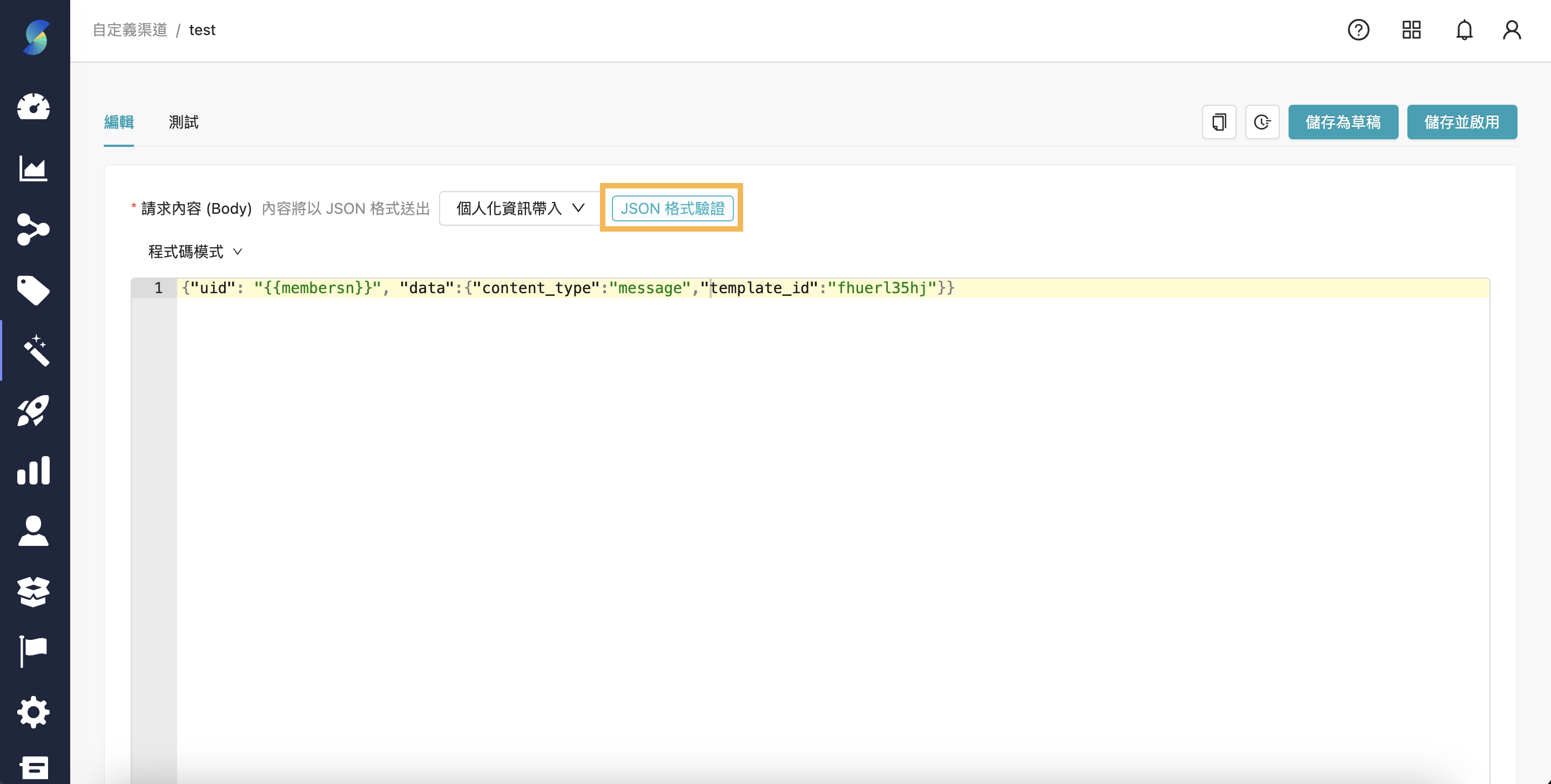Select the tag icon in the sidebar
Screen dimensions: 1551x784
pyautogui.click(x=33, y=291)
